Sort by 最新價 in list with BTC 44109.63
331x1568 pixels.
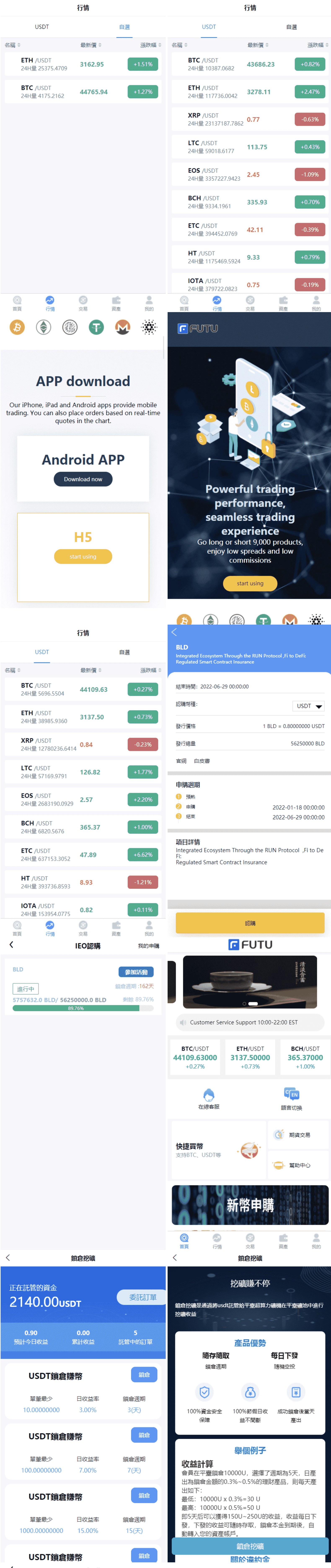point(91,670)
